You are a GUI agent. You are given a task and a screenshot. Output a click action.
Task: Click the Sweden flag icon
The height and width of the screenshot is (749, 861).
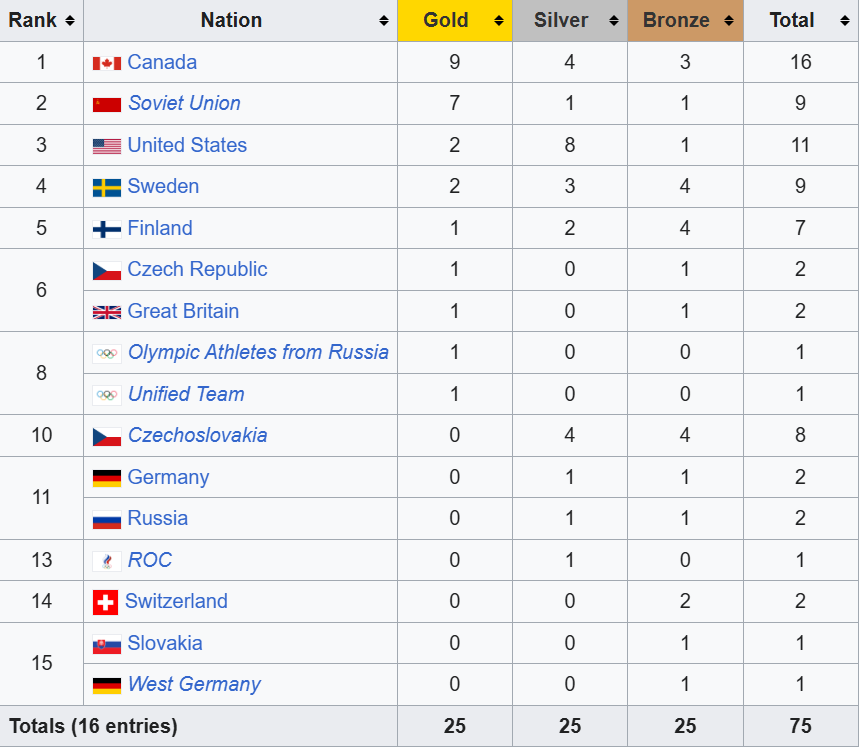(x=107, y=187)
